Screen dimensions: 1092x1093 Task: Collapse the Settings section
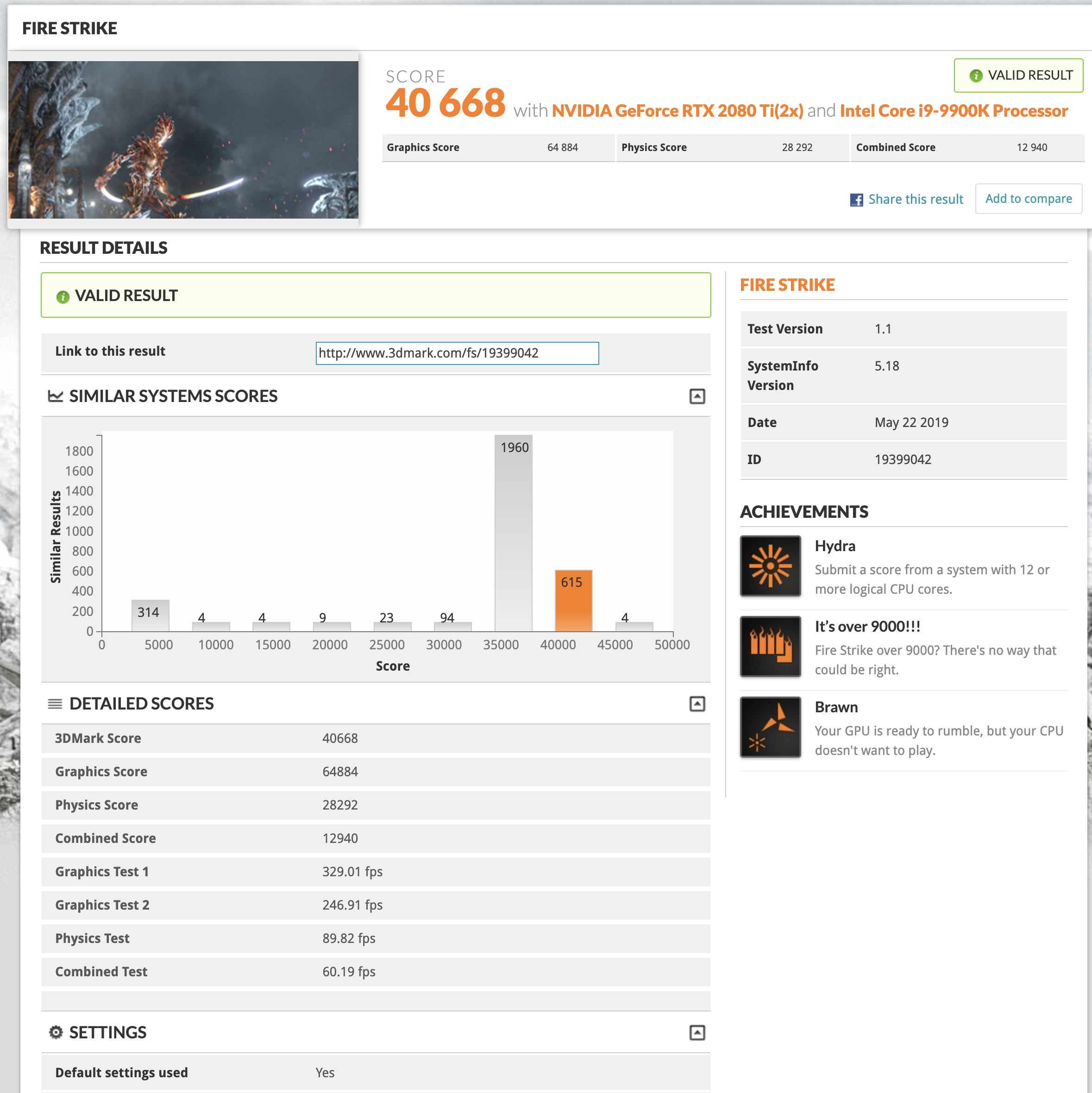(697, 1033)
